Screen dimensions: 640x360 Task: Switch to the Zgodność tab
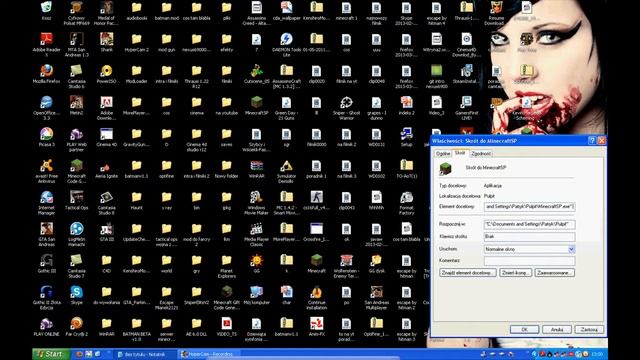pos(480,153)
